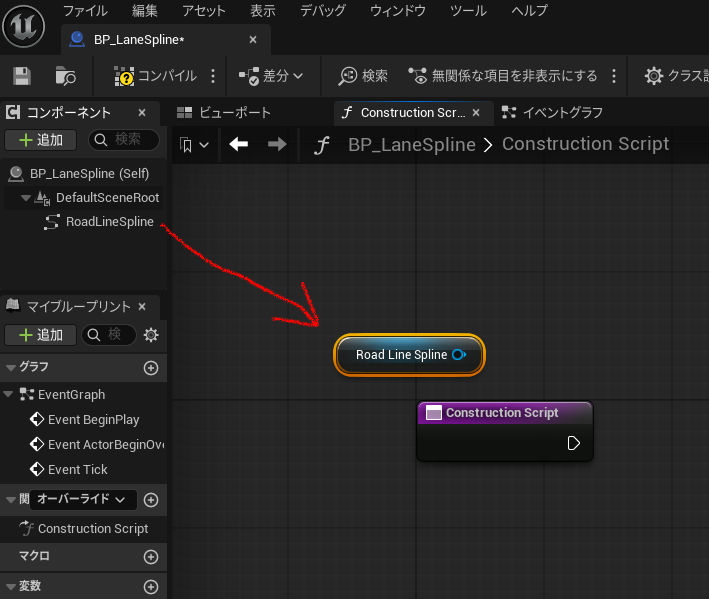
Task: Click the graph navigate back arrow
Action: (238, 145)
